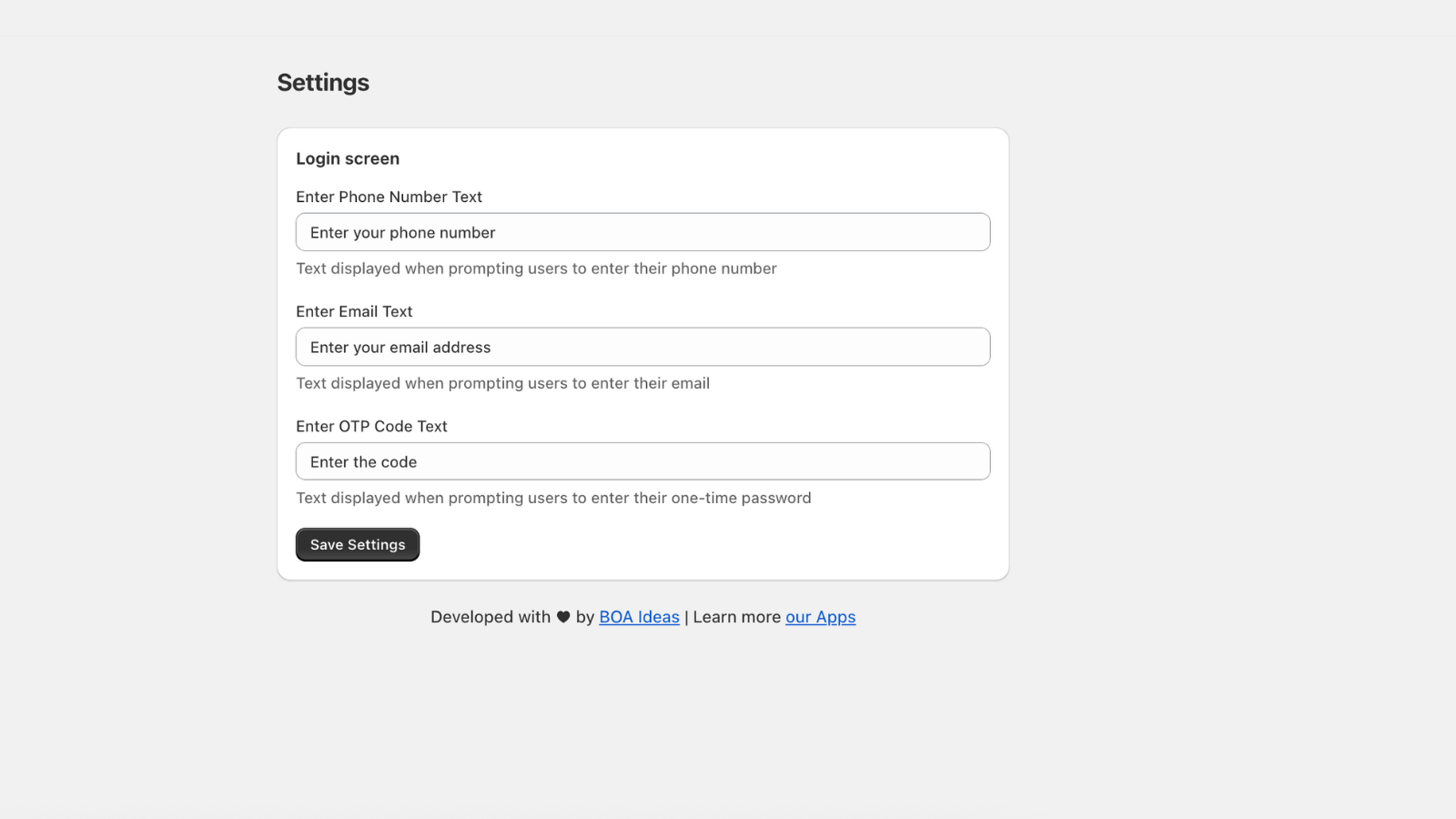Click into the Enter Email Text input
Viewport: 1456px width, 819px height.
(x=642, y=347)
